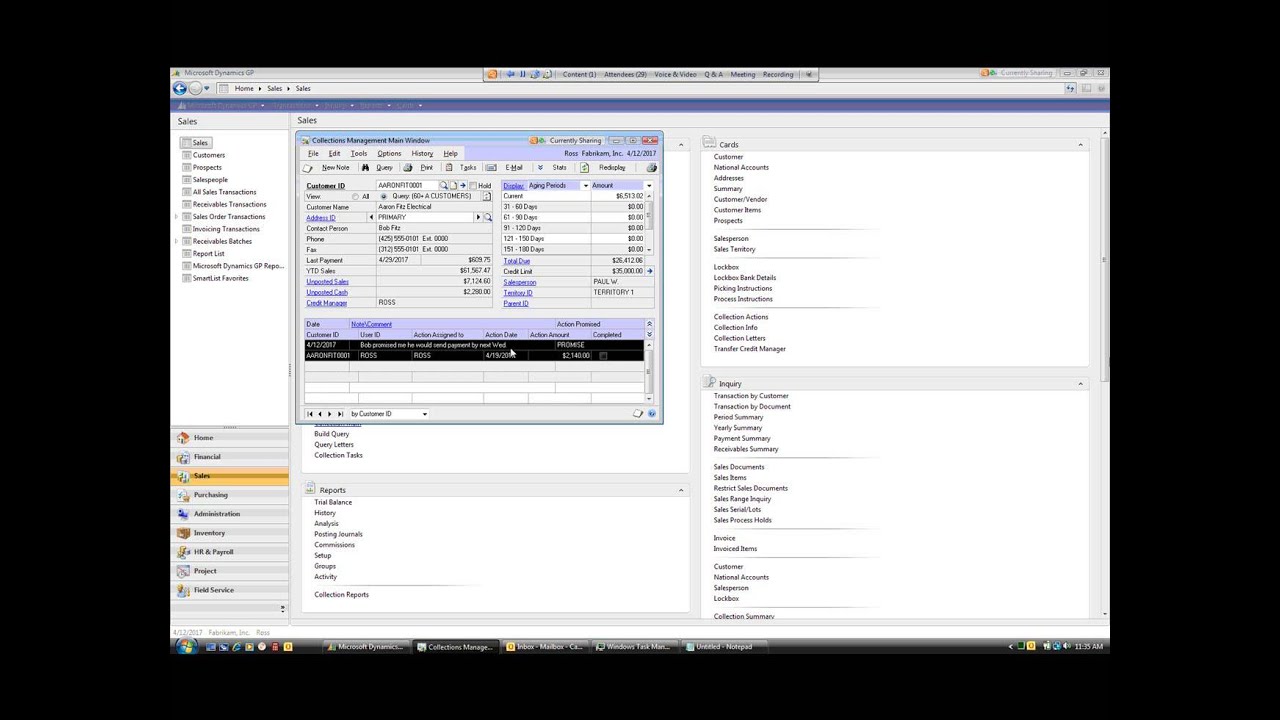
Task: Open the Amount dropdown
Action: (648, 186)
